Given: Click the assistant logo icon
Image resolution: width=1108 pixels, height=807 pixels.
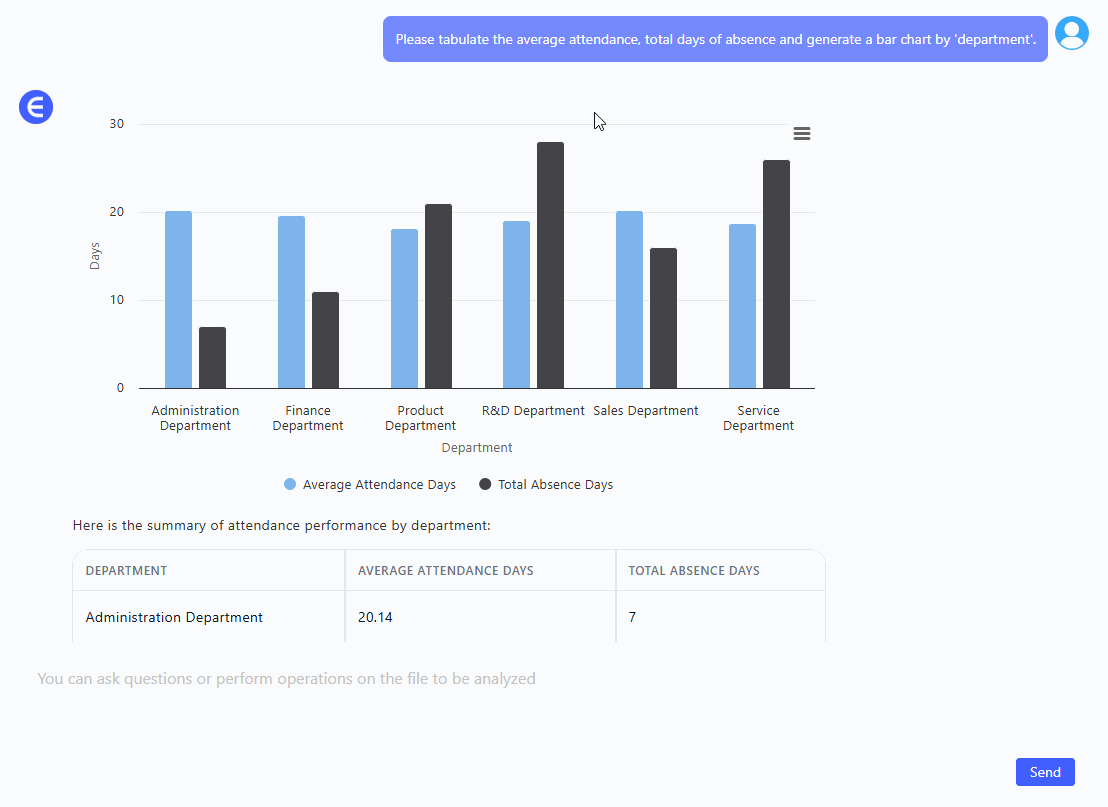Looking at the screenshot, I should point(36,107).
